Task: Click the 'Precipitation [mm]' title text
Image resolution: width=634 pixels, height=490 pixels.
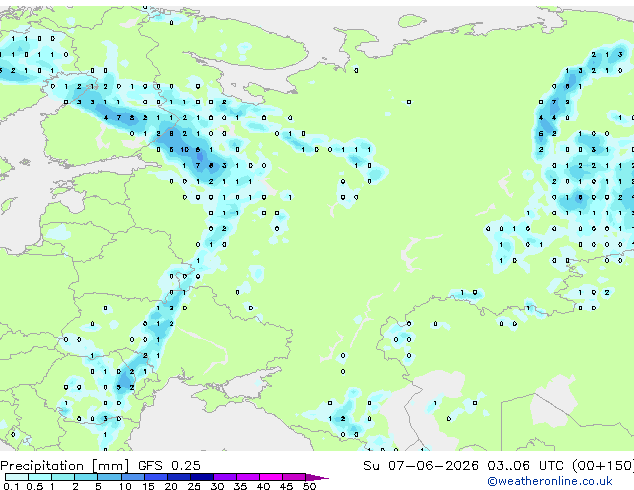Action: [64, 466]
